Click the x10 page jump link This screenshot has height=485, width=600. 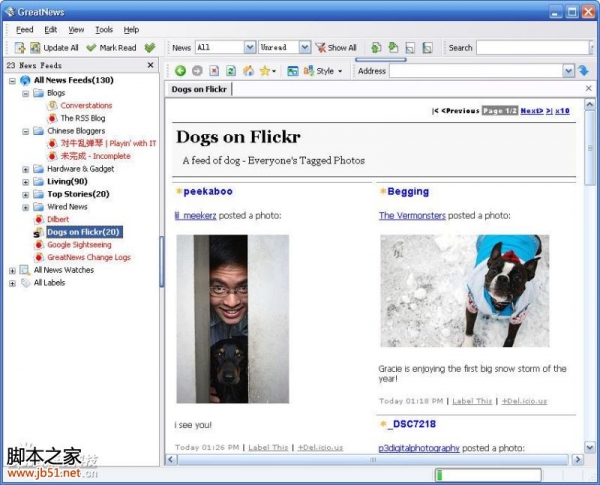coord(562,111)
